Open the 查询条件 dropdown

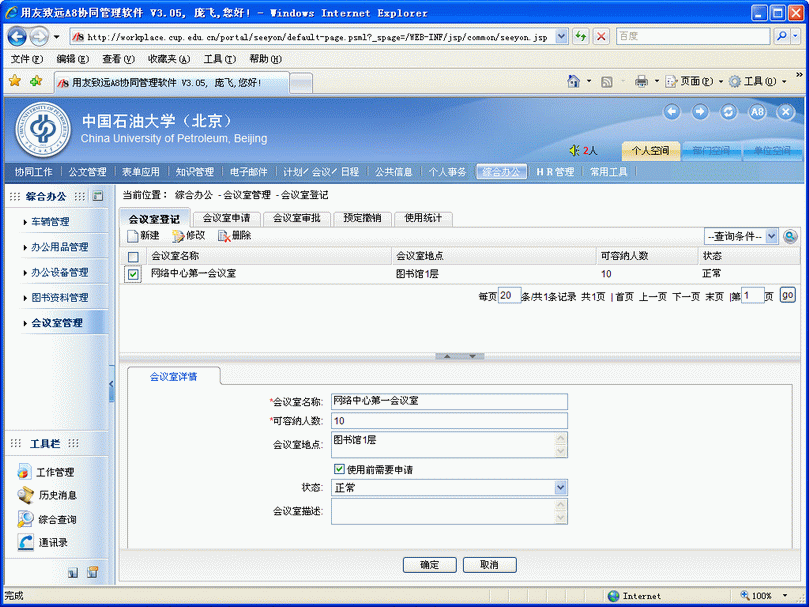[x=741, y=236]
